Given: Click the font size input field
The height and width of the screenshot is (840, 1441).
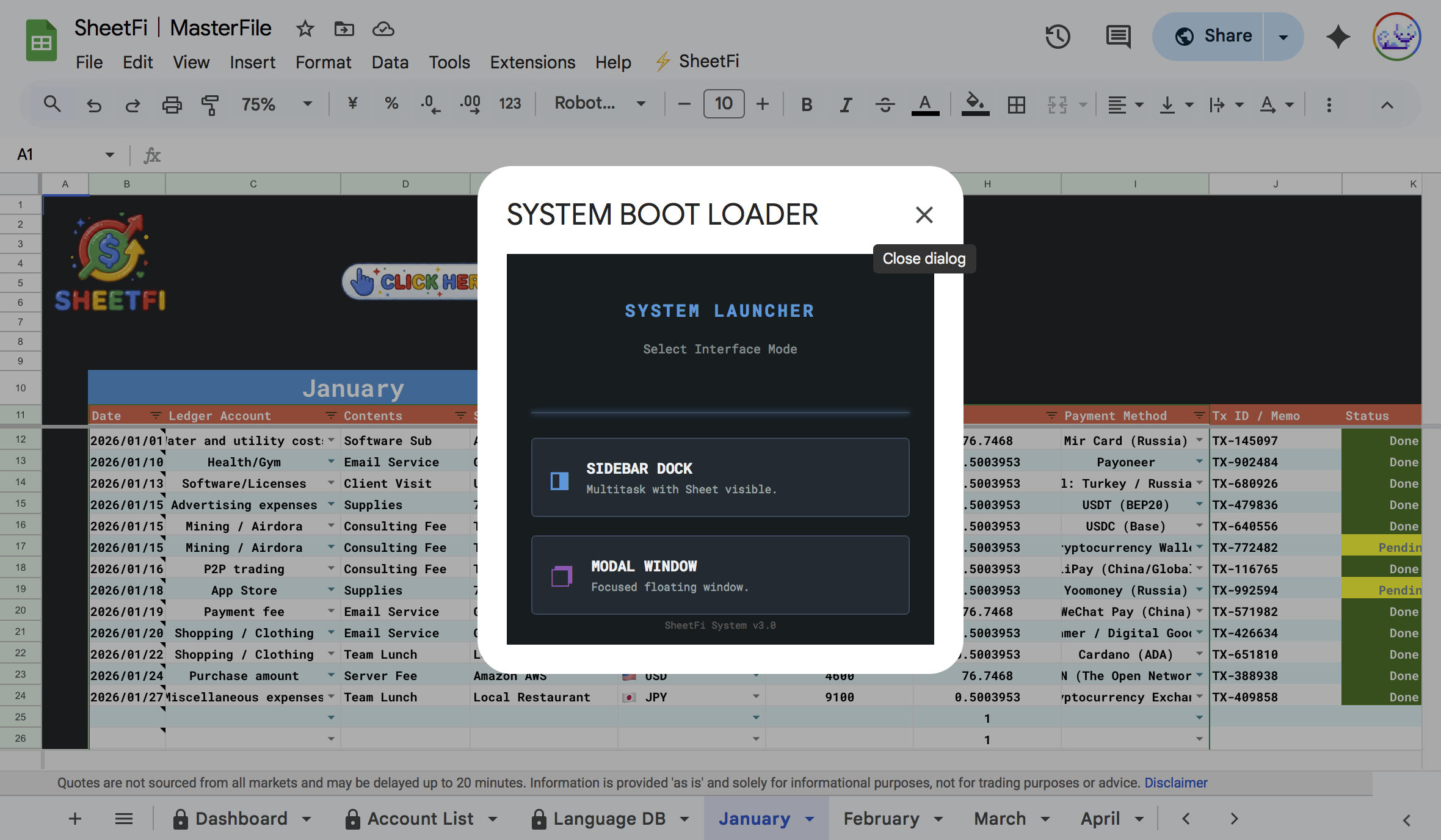Looking at the screenshot, I should click(x=724, y=104).
